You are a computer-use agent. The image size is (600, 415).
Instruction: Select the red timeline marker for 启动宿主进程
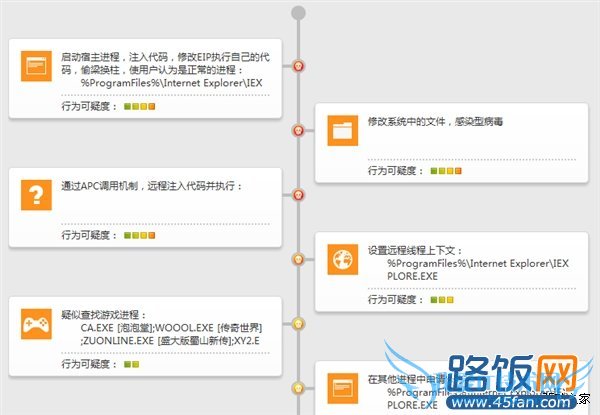(298, 66)
